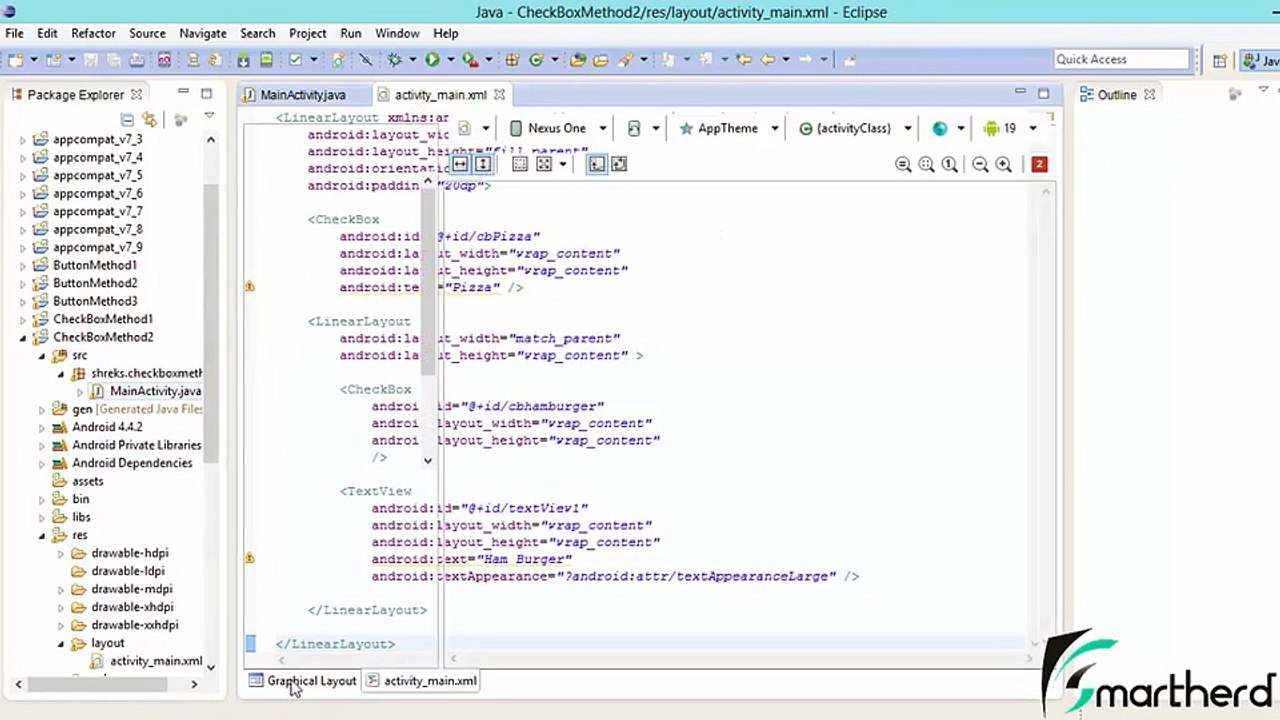Select the Java perspective button
The width and height of the screenshot is (1280, 720).
click(x=1259, y=60)
